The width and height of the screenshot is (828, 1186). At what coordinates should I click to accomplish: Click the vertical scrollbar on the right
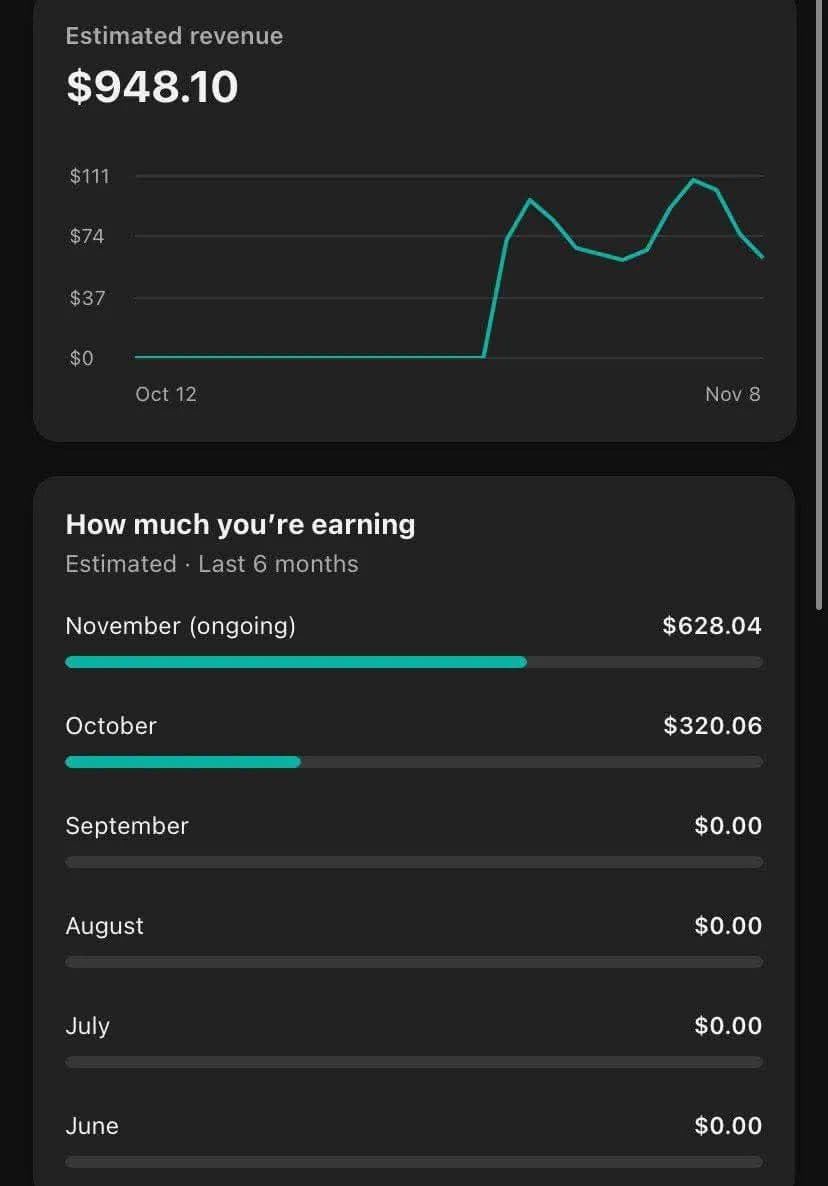pyautogui.click(x=821, y=300)
